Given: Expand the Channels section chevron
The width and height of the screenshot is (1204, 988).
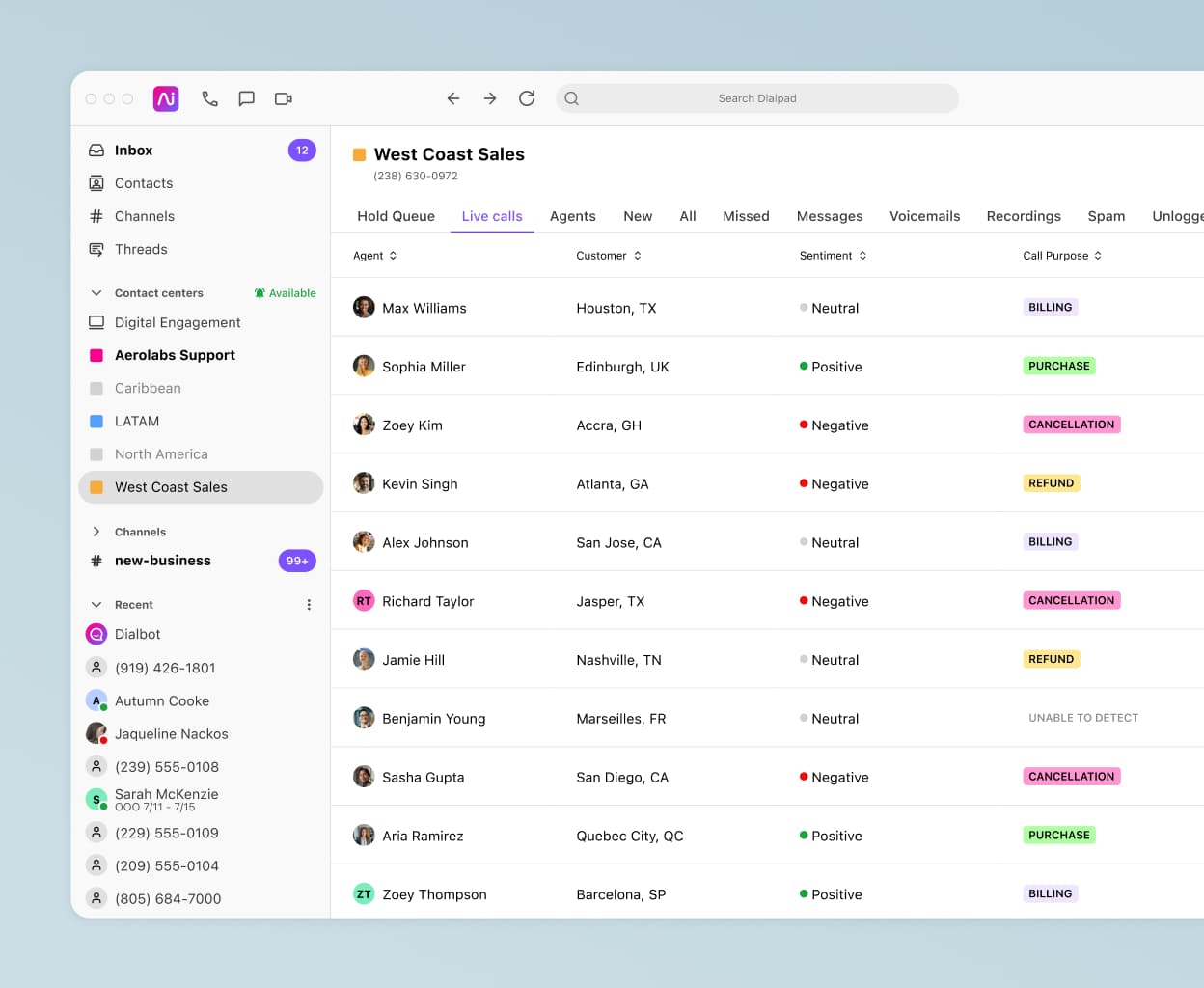Looking at the screenshot, I should click(x=96, y=532).
